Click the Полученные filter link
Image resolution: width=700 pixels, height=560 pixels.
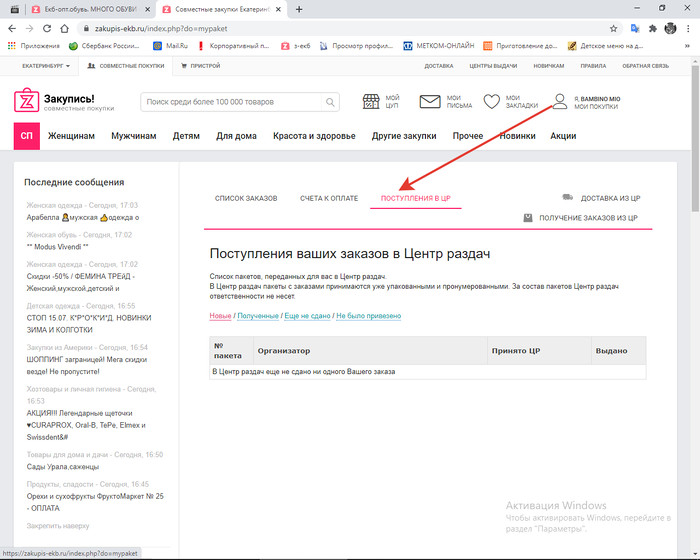[x=258, y=316]
